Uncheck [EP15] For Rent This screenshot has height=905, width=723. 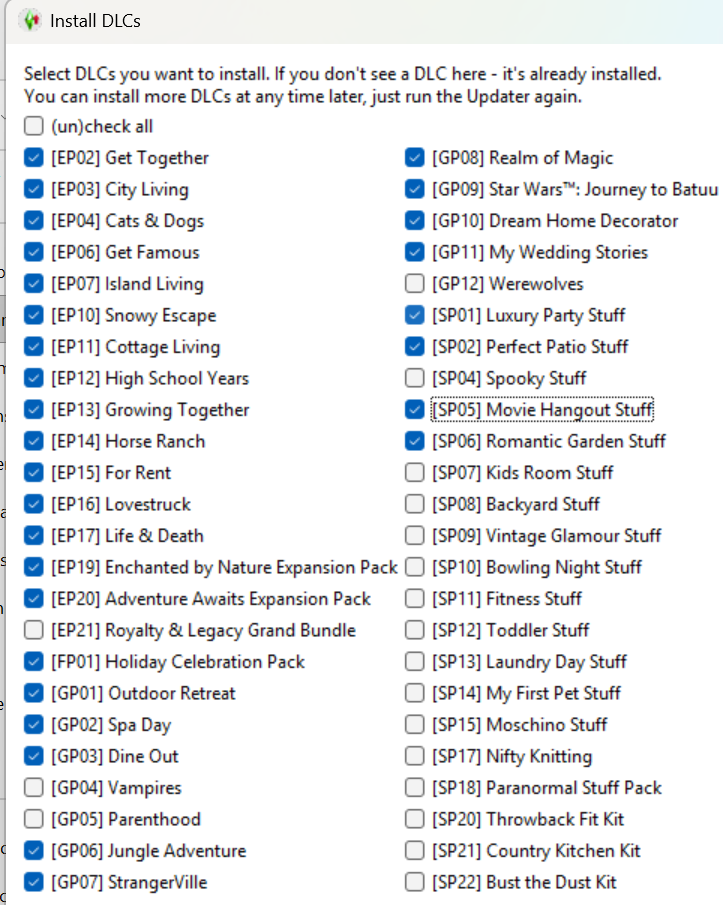click(33, 472)
